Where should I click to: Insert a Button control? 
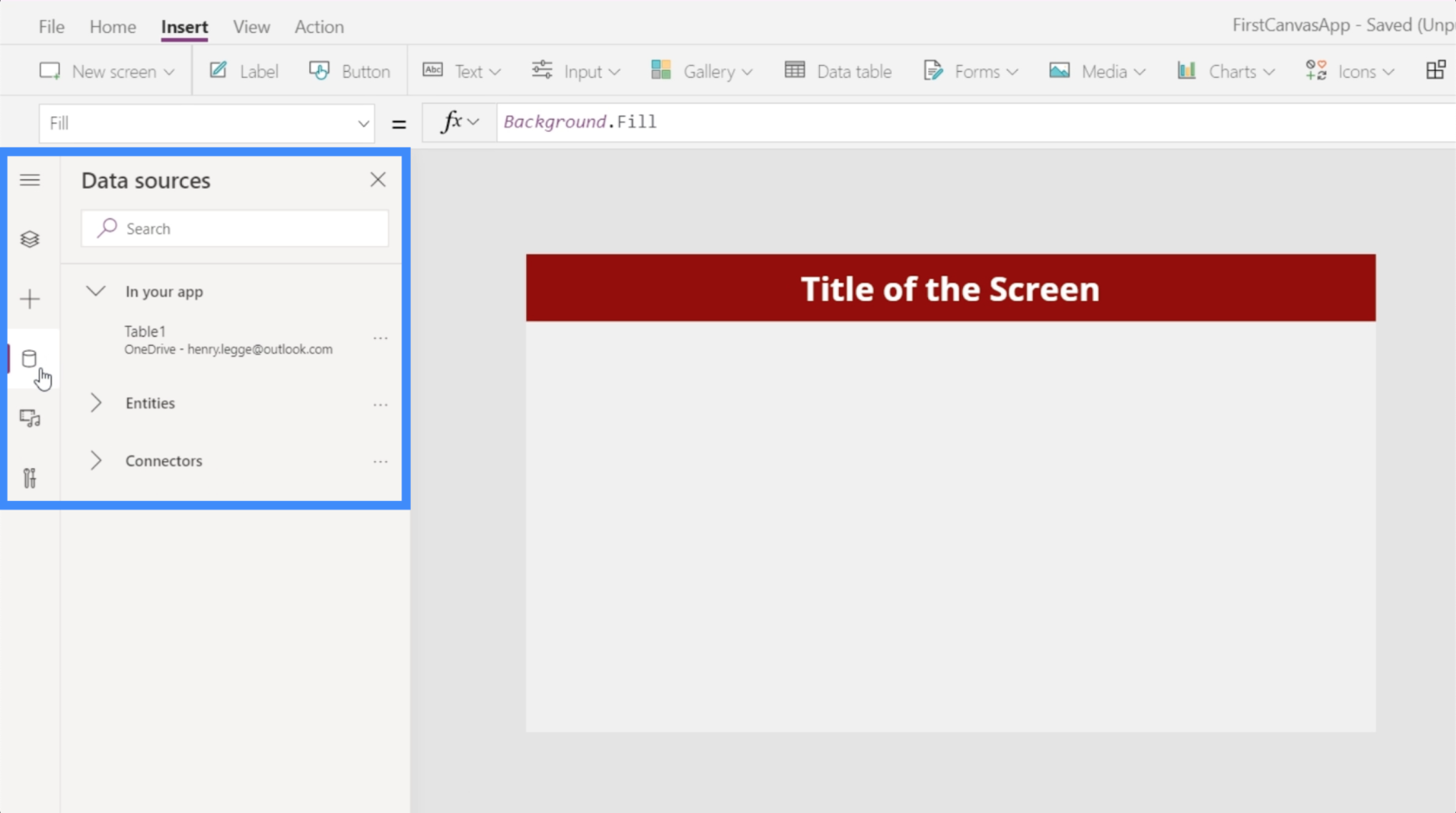pyautogui.click(x=350, y=71)
